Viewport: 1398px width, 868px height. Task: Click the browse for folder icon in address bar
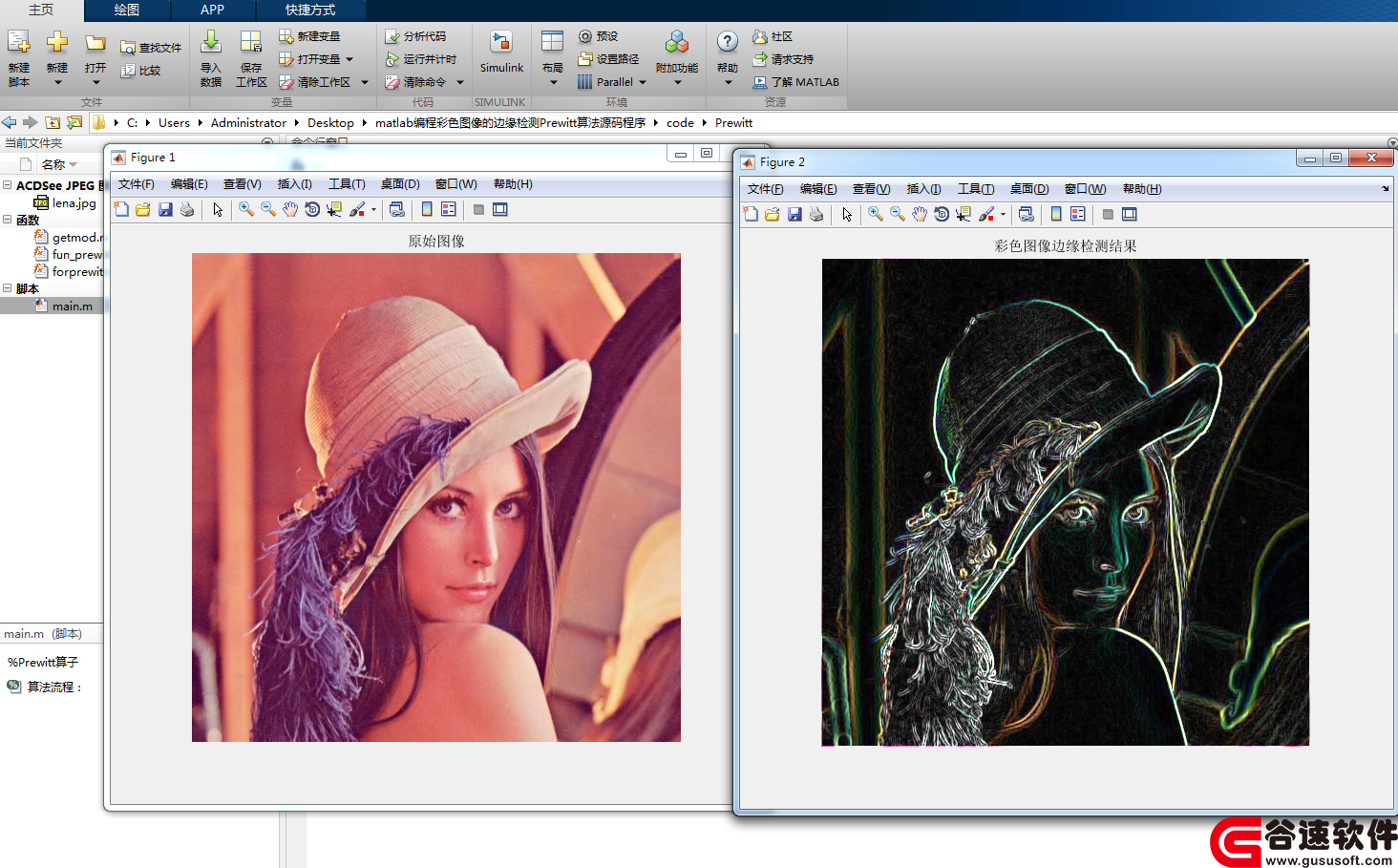pos(74,122)
